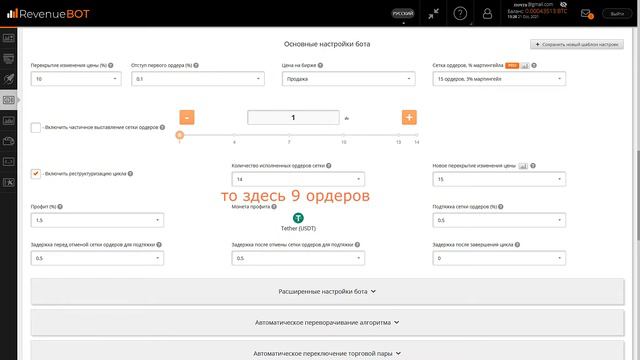This screenshot has height=360, width=640.
Task: Click the slider tick labeled 10
Action: coord(344,142)
